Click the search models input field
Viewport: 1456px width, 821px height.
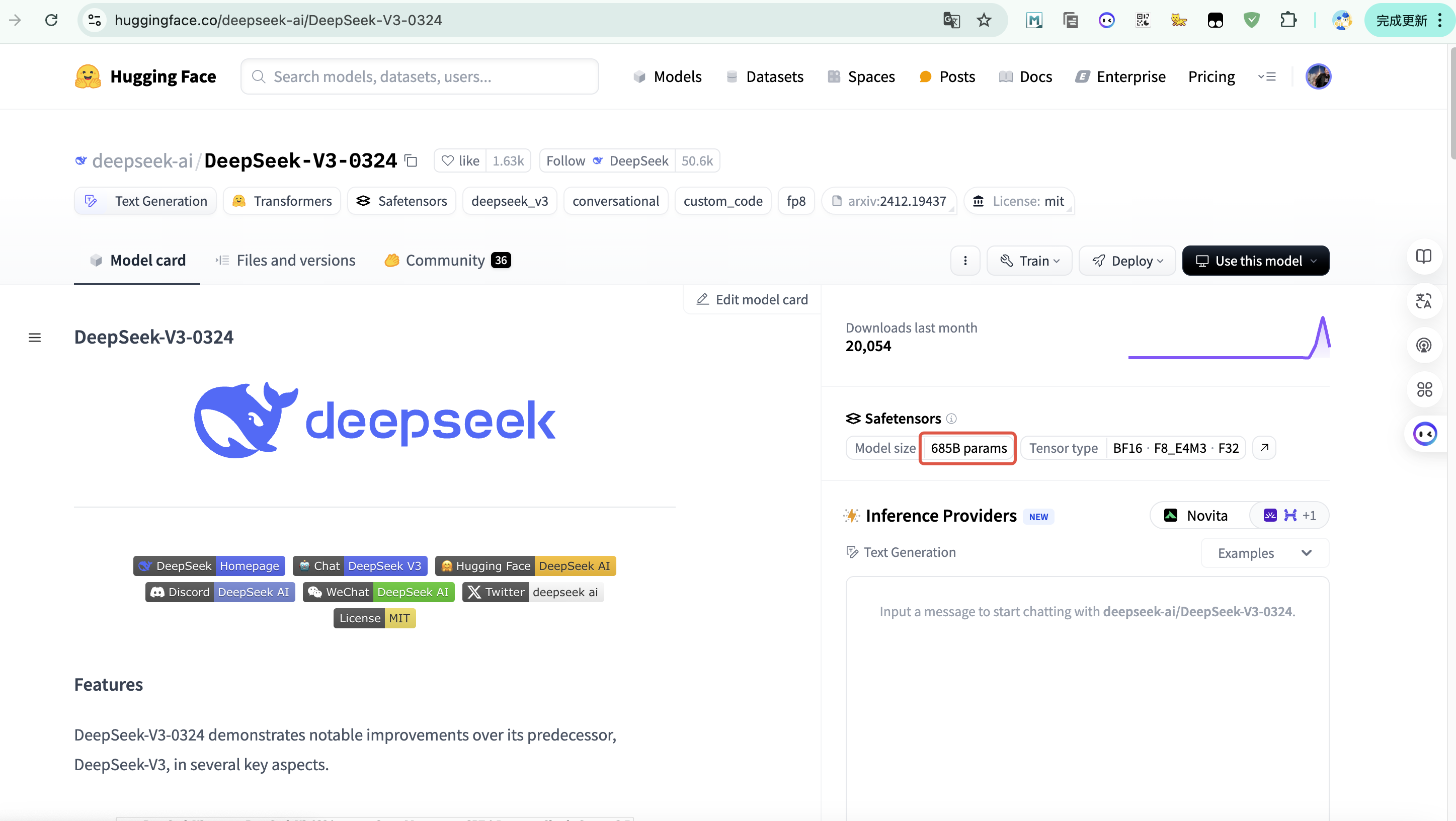tap(420, 76)
